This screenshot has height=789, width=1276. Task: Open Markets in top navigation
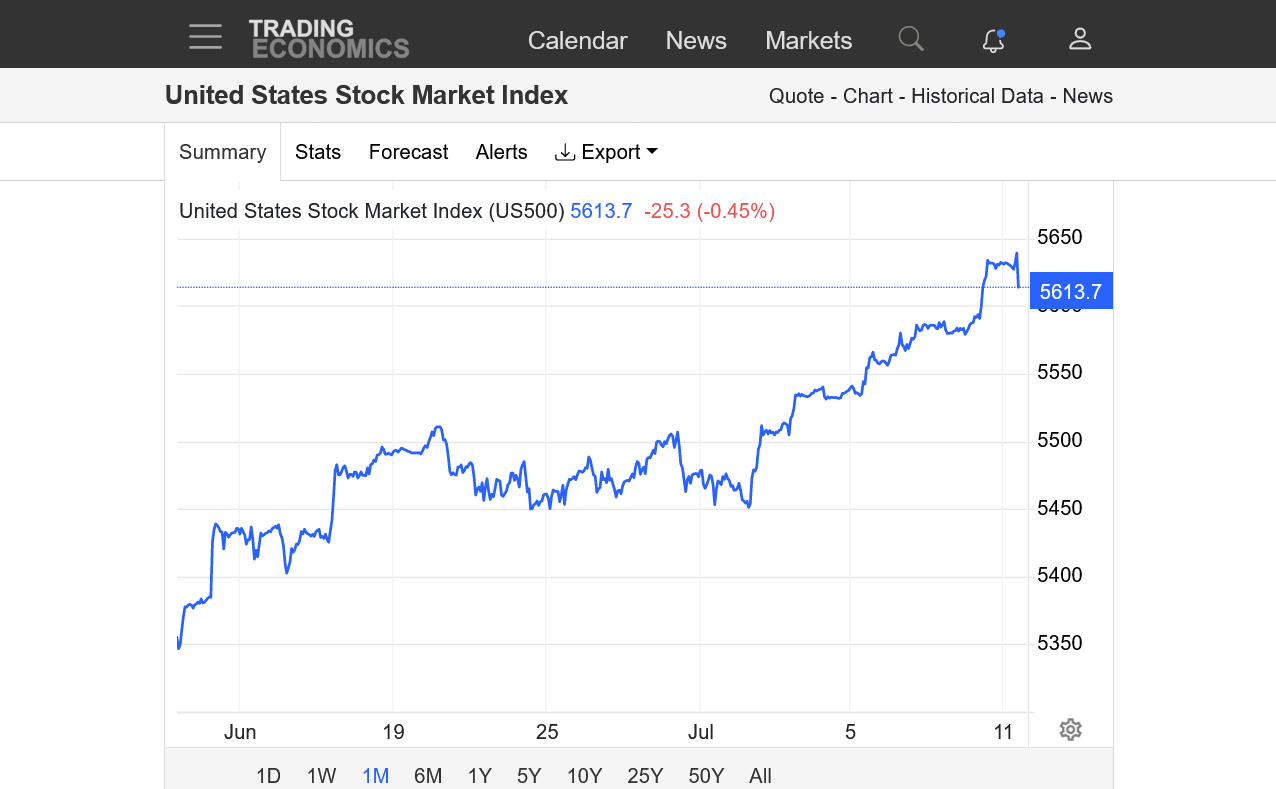click(809, 40)
